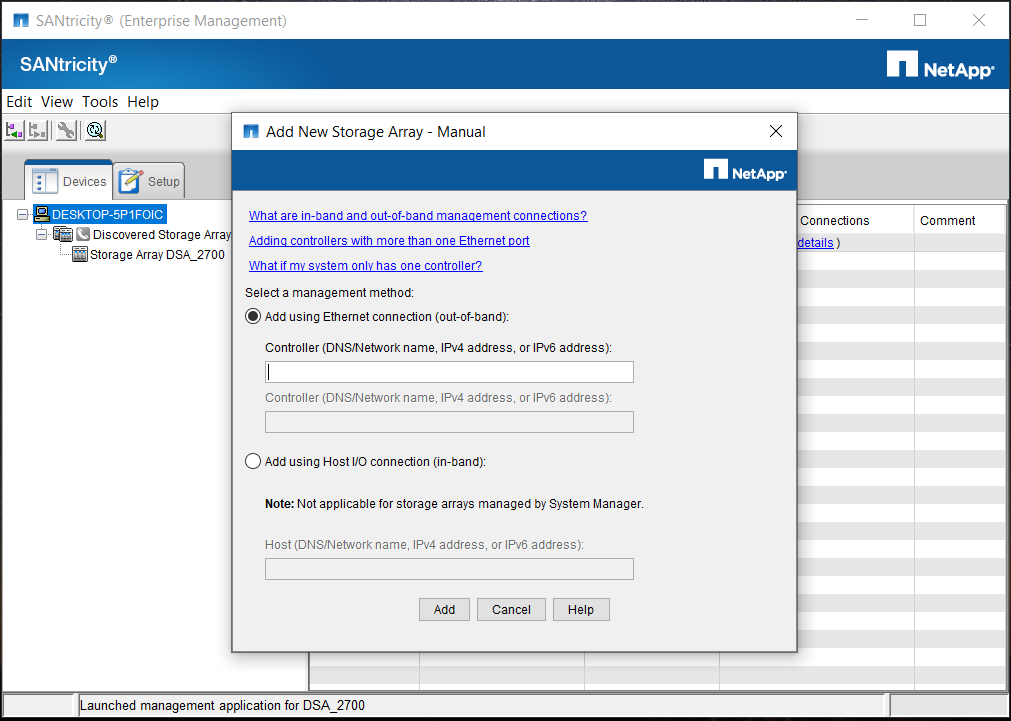1011x721 pixels.
Task: Open the Edit menu
Action: 19,102
